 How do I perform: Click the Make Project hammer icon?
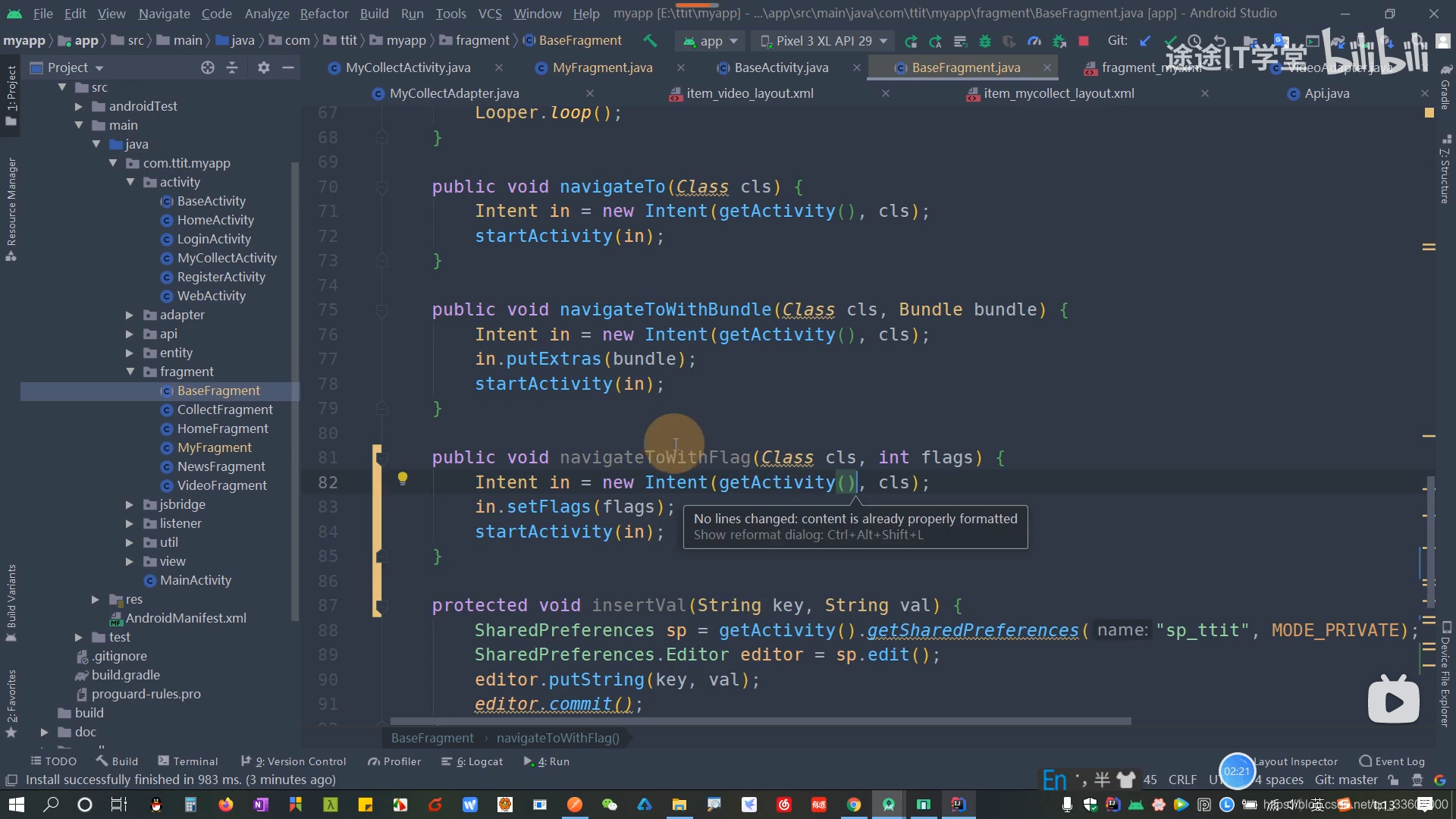(650, 41)
